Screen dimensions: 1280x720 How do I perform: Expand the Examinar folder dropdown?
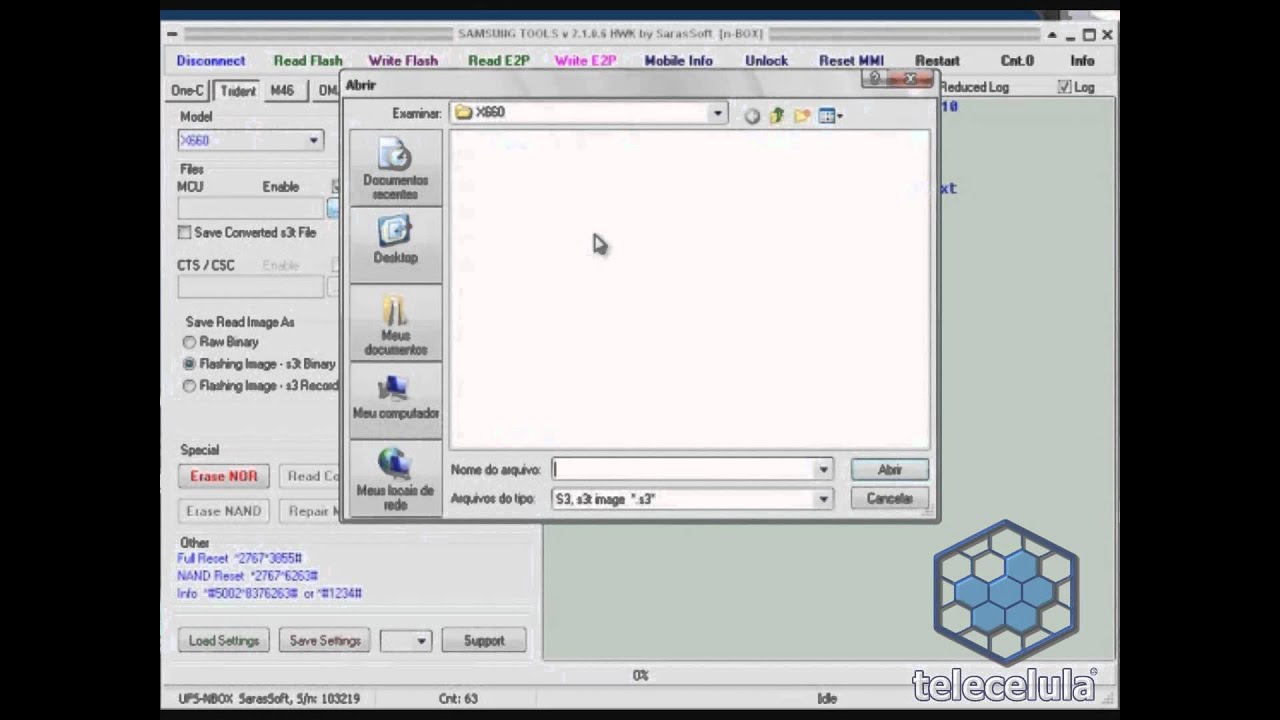point(717,113)
